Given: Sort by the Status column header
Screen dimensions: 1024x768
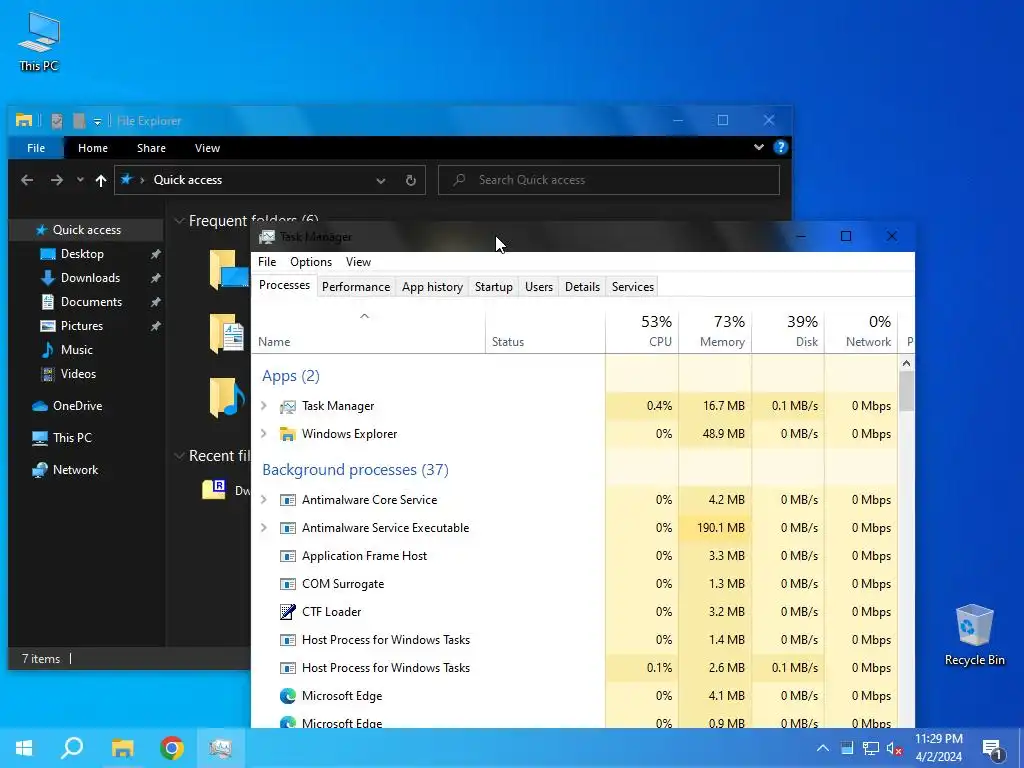Looking at the screenshot, I should (x=546, y=330).
